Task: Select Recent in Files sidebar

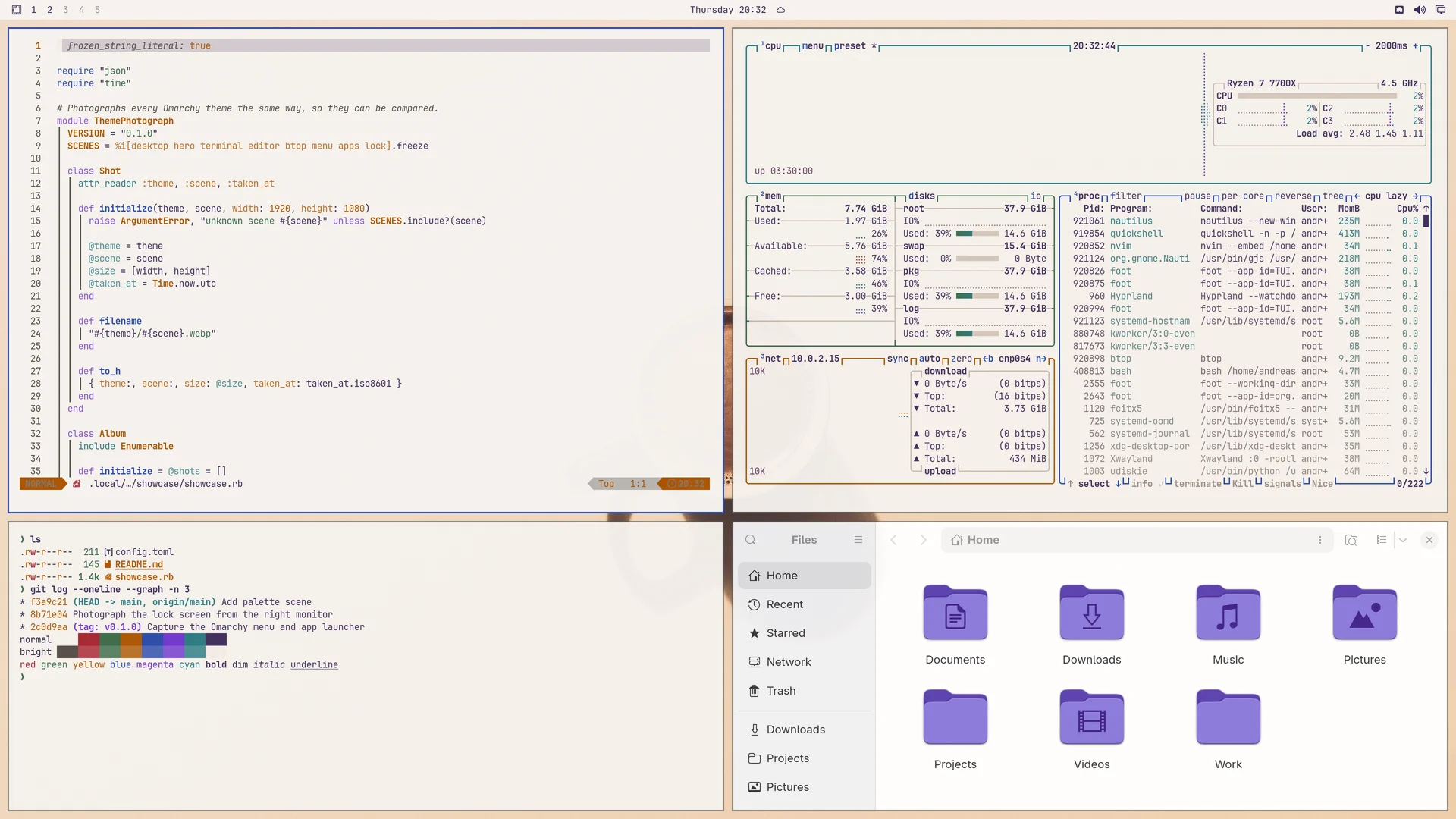Action: click(x=804, y=604)
